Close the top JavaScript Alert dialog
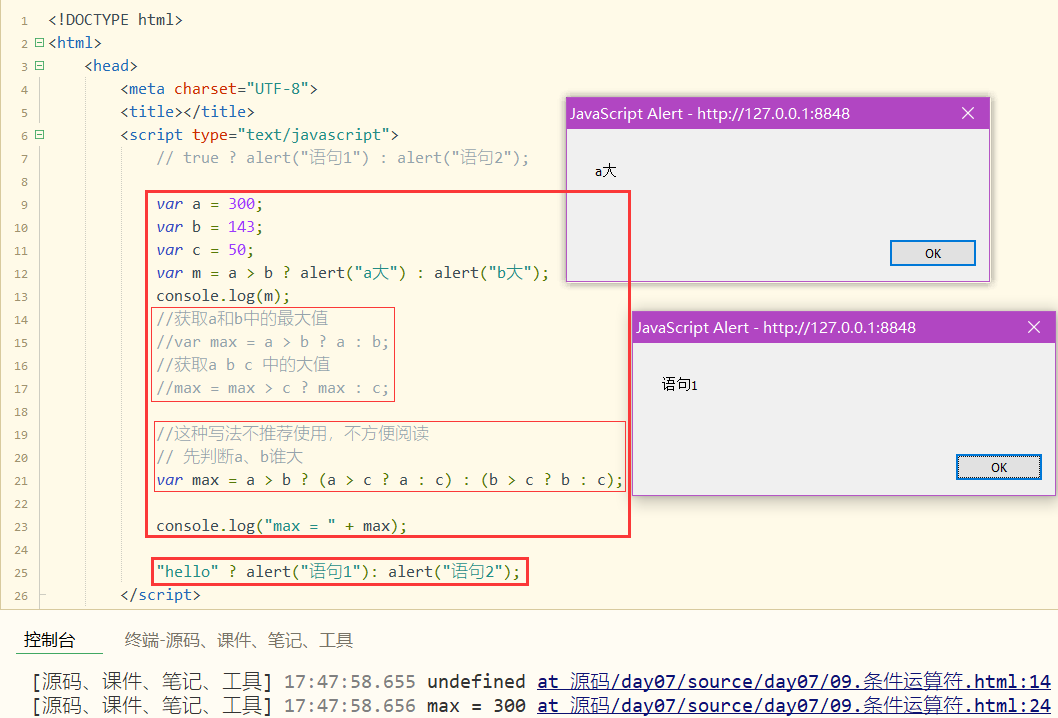 [x=967, y=113]
